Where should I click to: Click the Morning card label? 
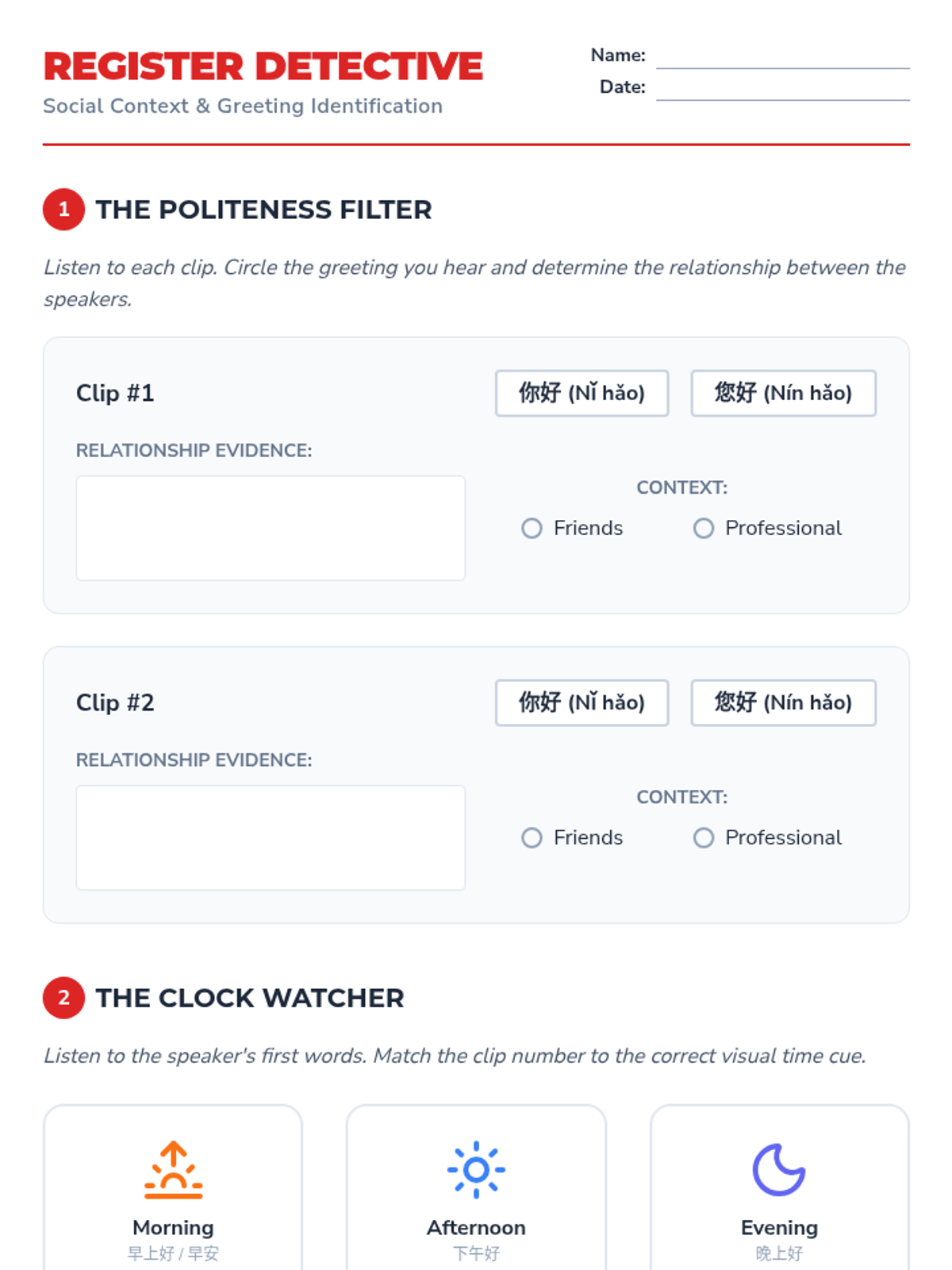point(173,1228)
